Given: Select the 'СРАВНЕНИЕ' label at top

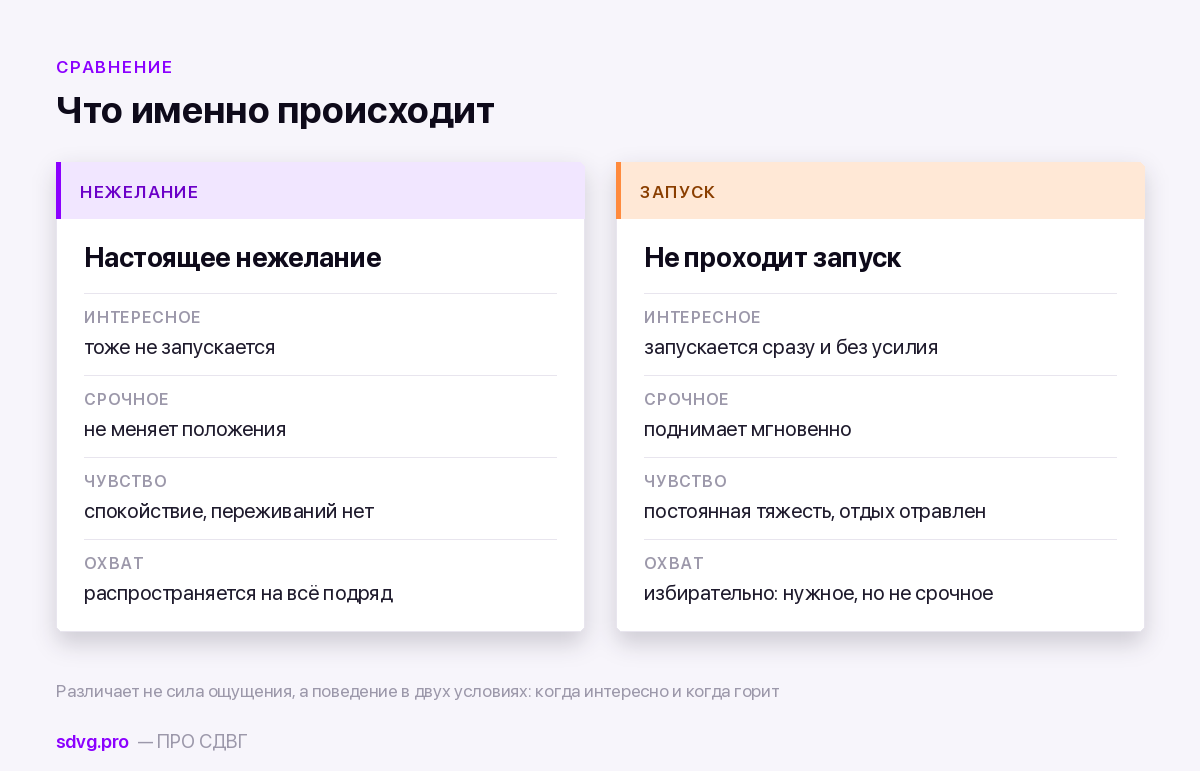Looking at the screenshot, I should pyautogui.click(x=115, y=67).
